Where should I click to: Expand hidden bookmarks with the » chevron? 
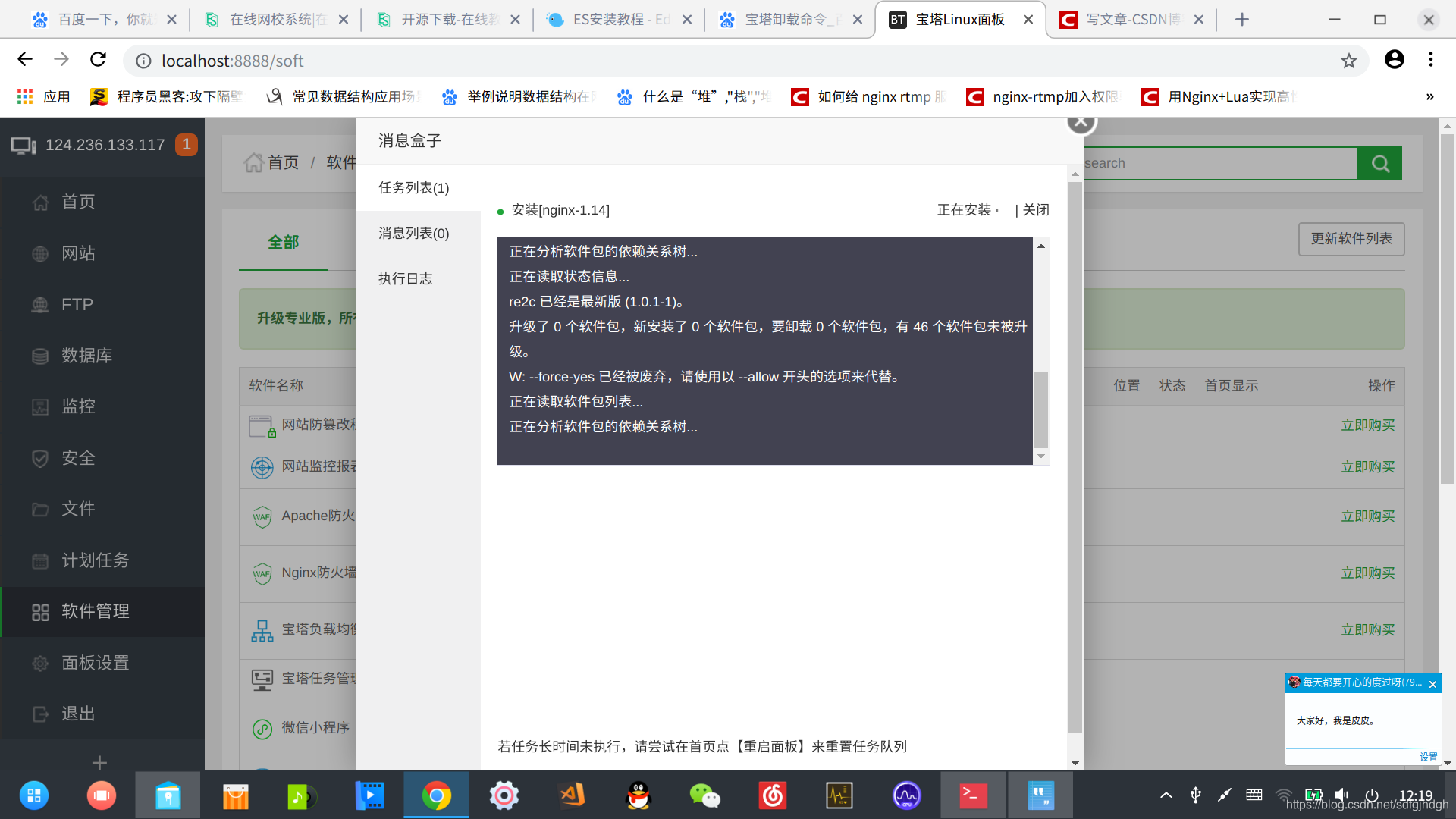pos(1429,96)
